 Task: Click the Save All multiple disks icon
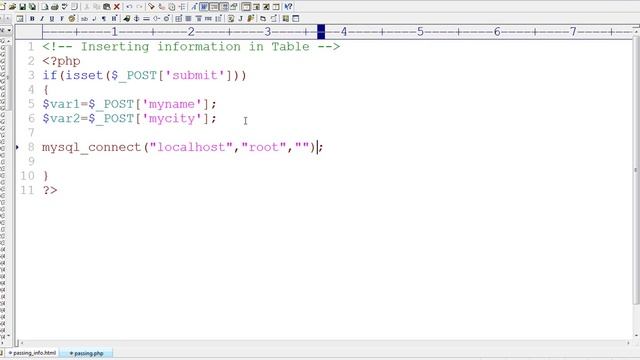point(32,7)
